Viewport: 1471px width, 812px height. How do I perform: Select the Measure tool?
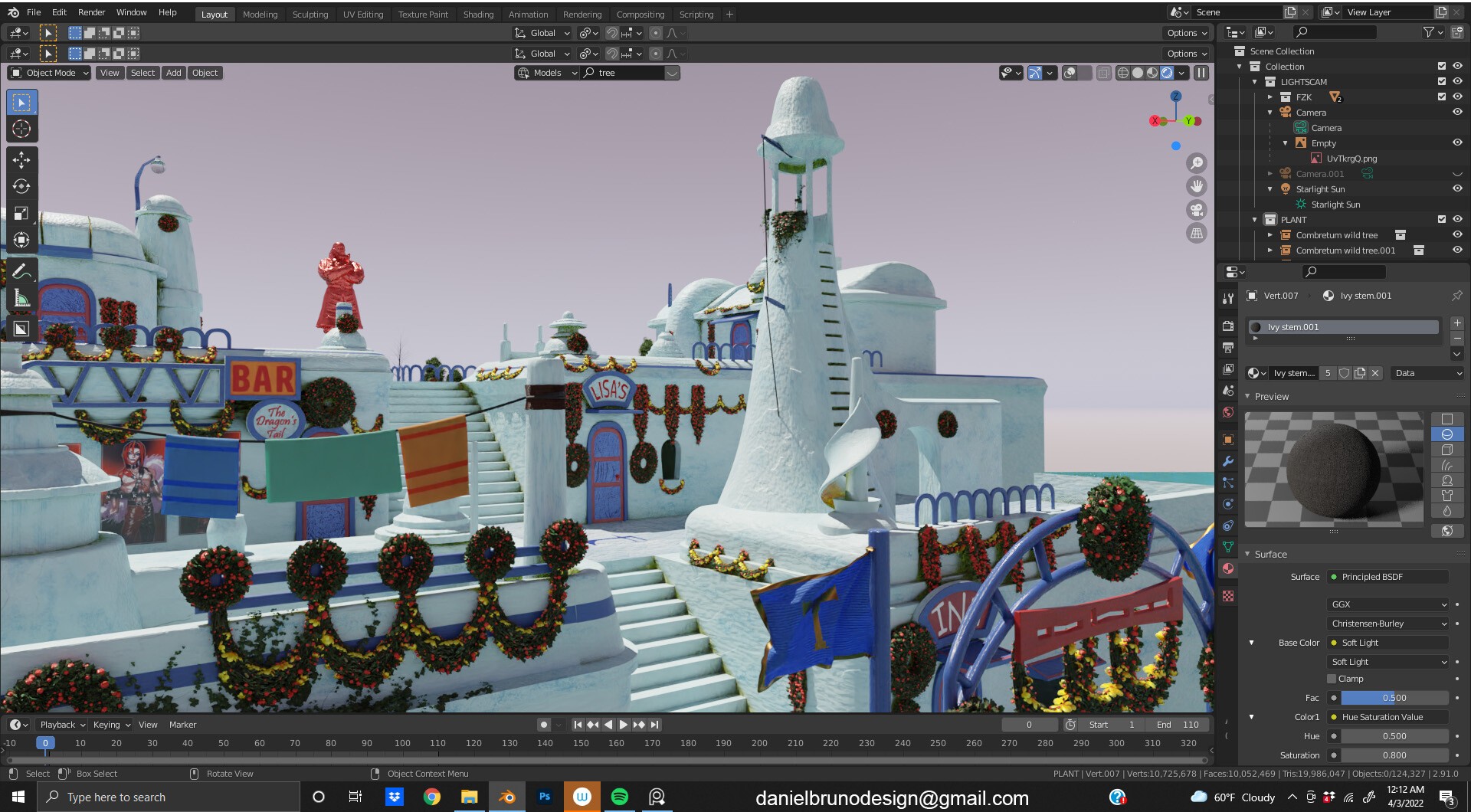point(21,299)
